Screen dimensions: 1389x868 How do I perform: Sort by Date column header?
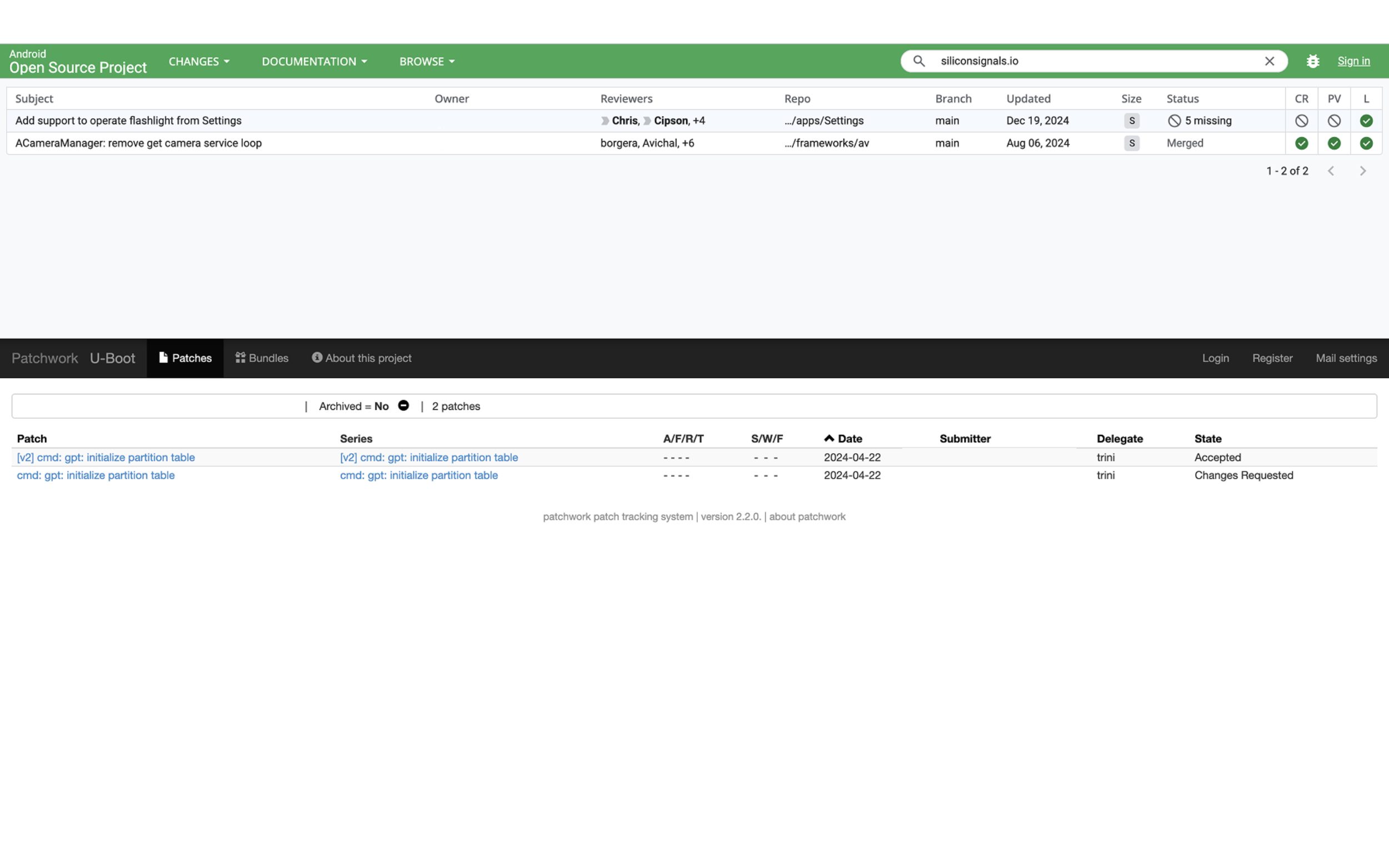[x=850, y=439]
